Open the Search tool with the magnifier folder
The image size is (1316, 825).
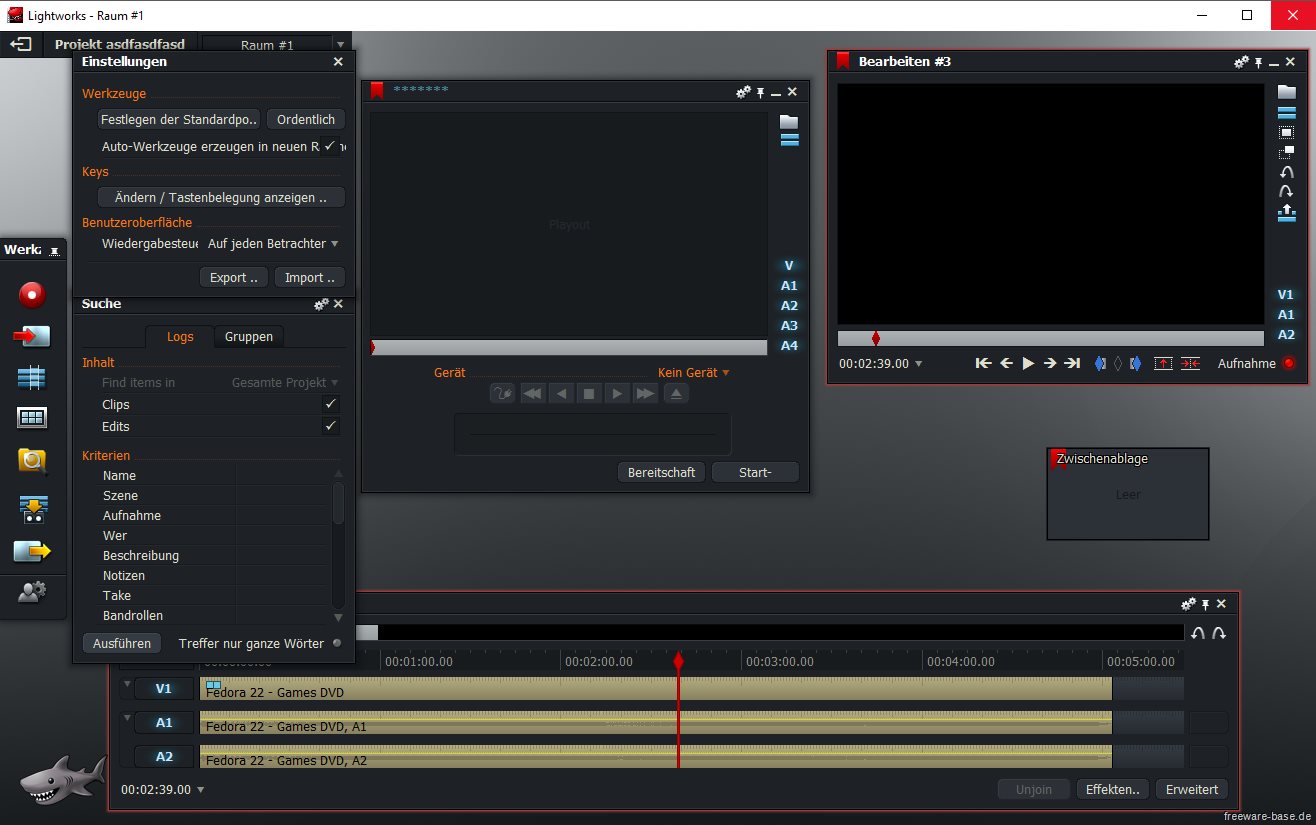coord(32,461)
